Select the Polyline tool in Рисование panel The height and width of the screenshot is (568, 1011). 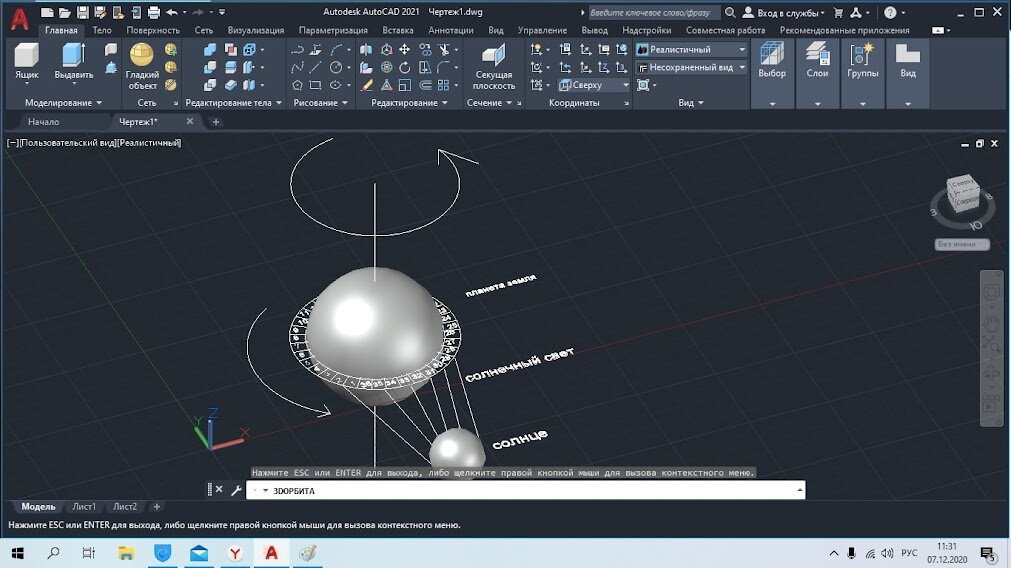297,50
